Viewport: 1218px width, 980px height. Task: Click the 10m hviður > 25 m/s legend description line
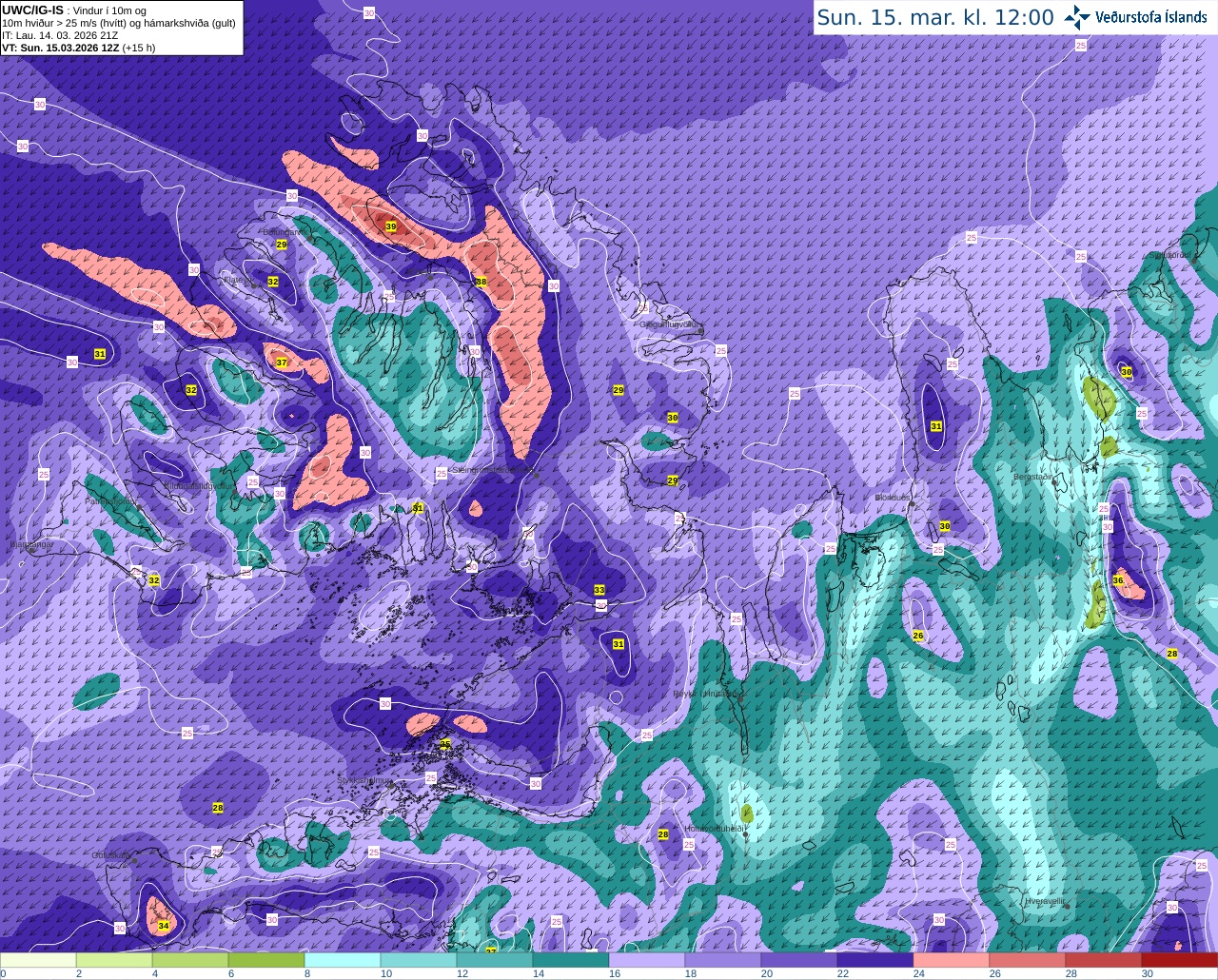(x=119, y=23)
